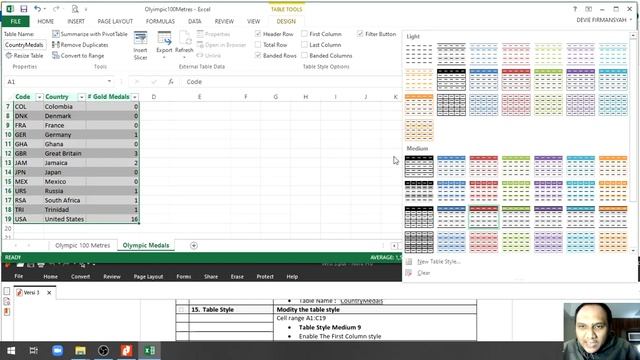Click Summarize with PivotTable

click(x=90, y=34)
